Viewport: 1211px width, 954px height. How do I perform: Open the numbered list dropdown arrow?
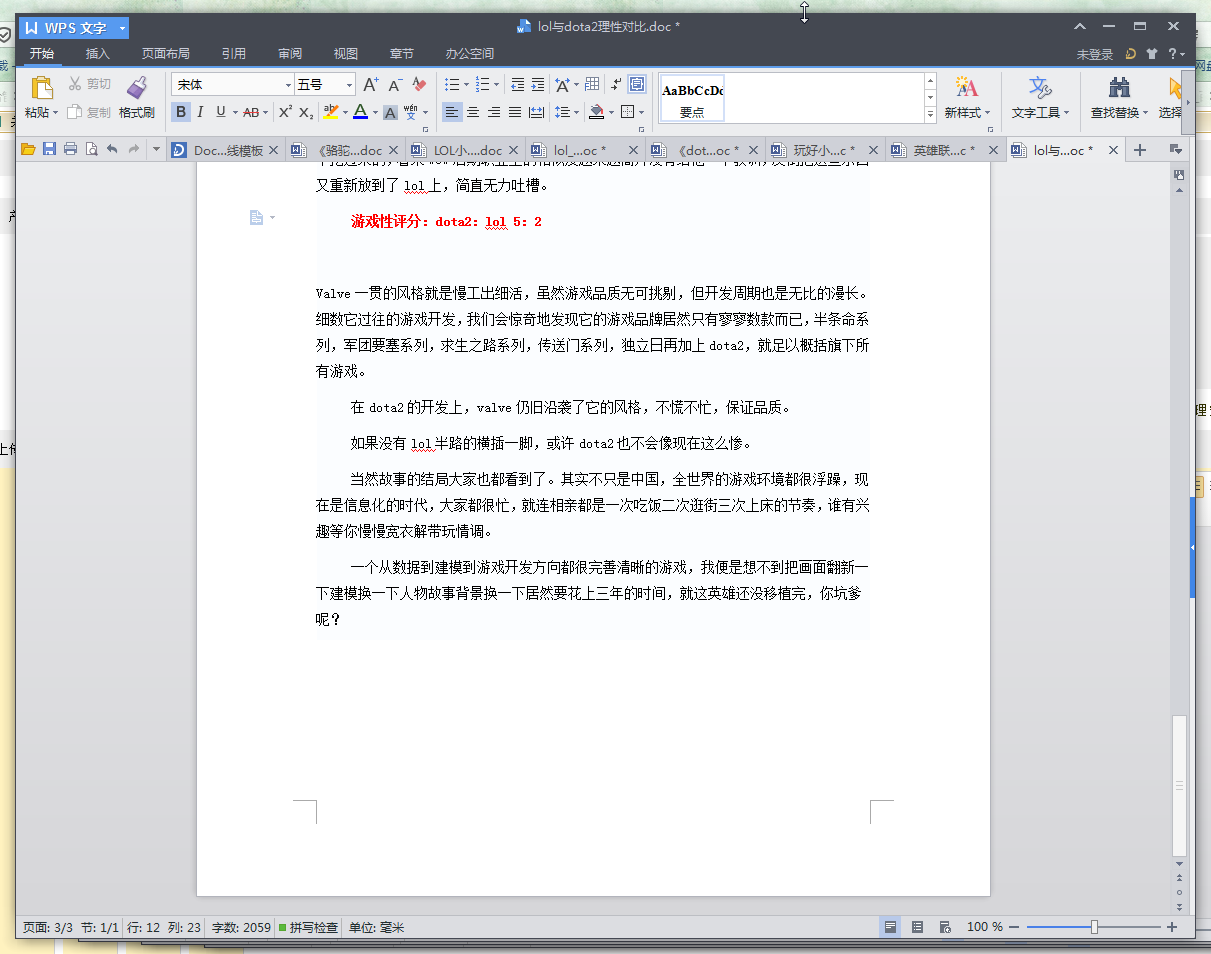pyautogui.click(x=497, y=85)
